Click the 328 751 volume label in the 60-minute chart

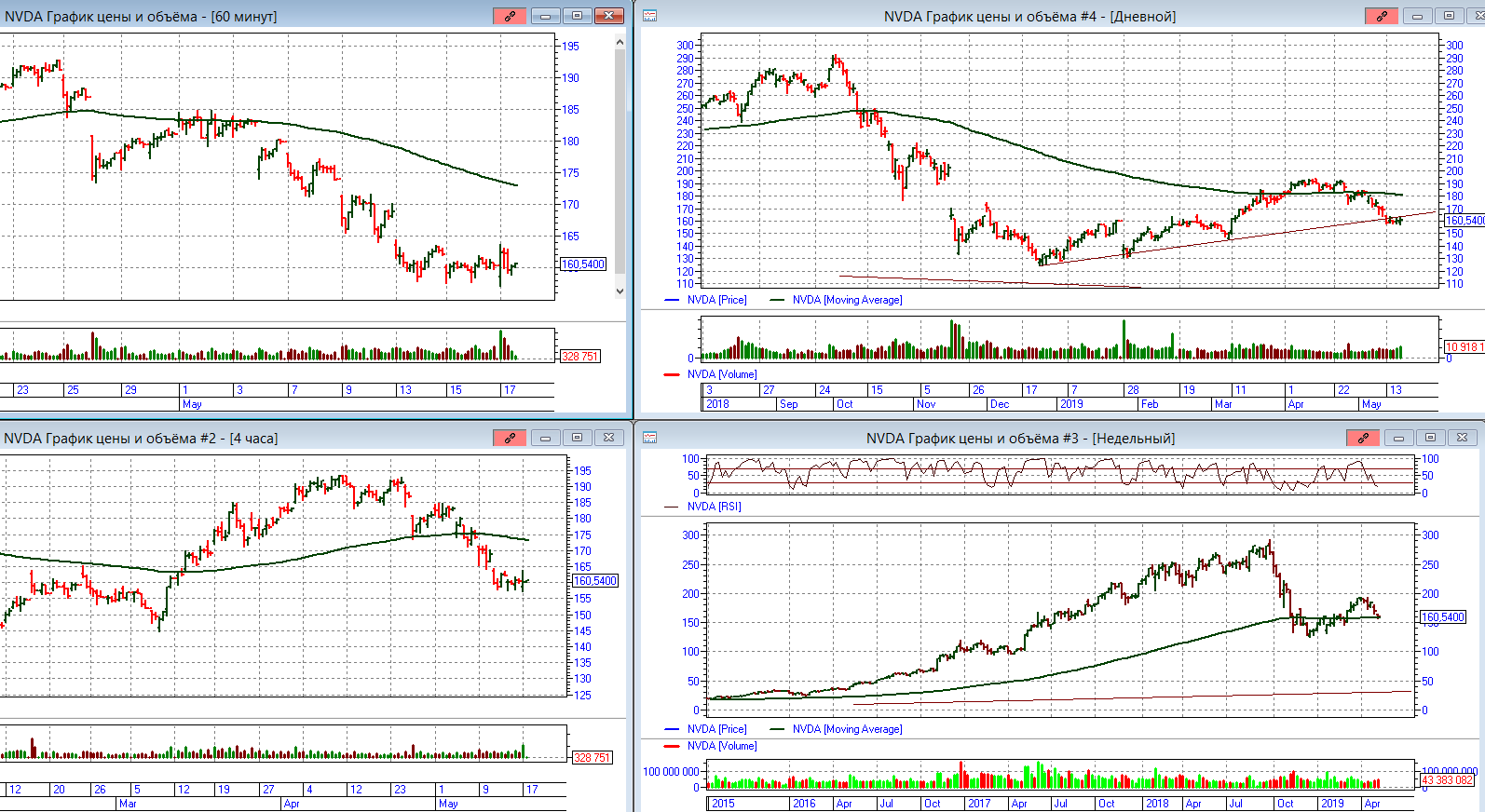point(579,357)
